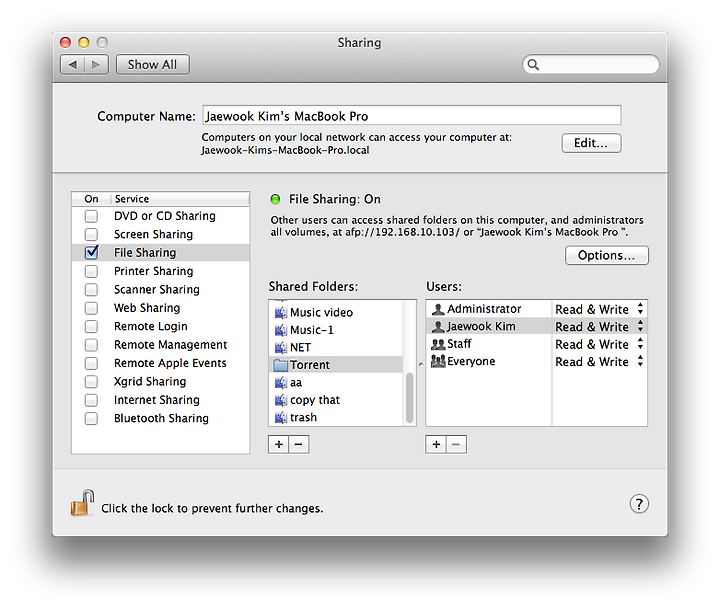720x609 pixels.
Task: Select the Printer Sharing service row
Action: [x=161, y=271]
